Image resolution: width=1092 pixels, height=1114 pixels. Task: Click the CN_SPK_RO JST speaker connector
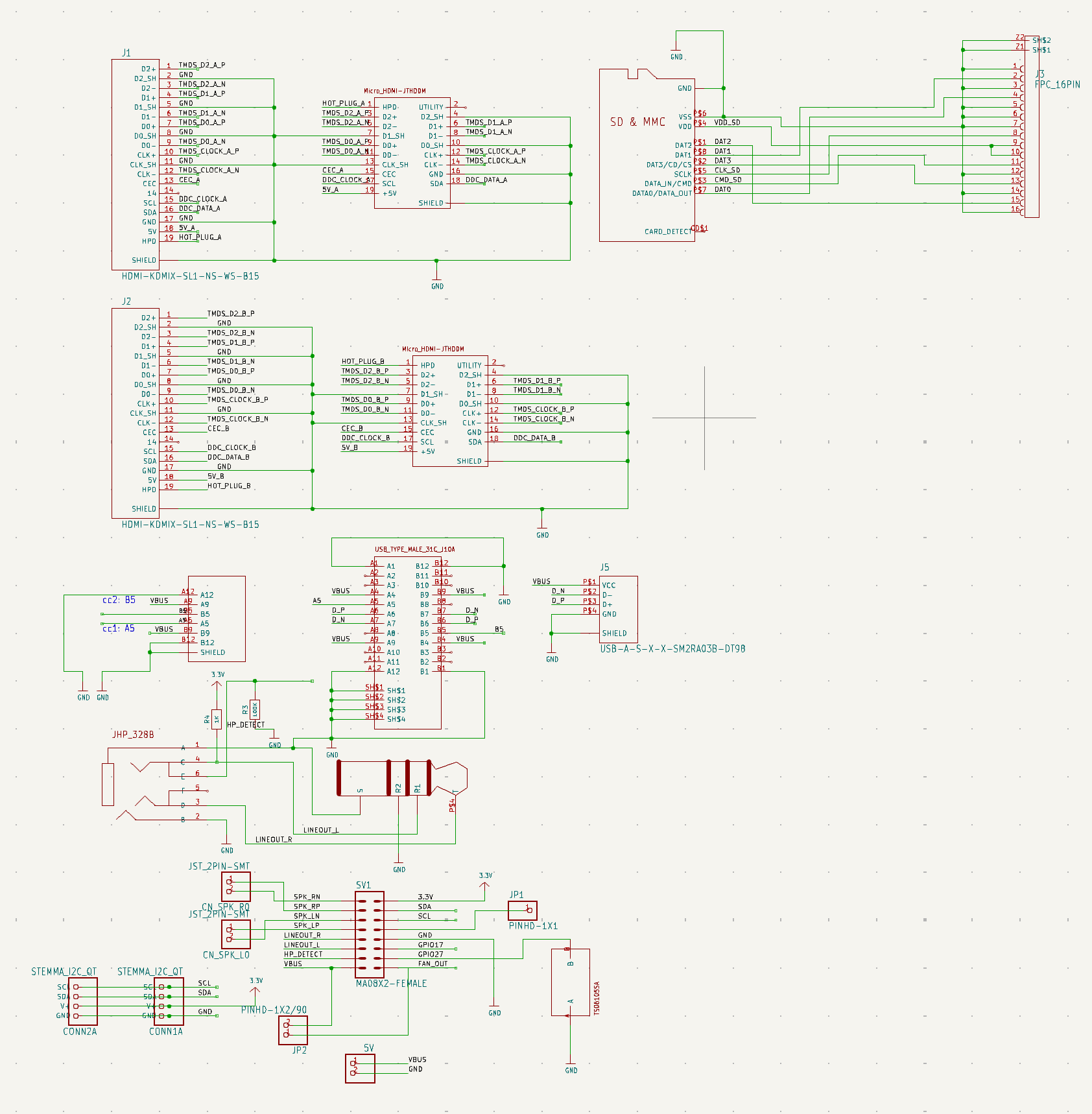pos(236,886)
